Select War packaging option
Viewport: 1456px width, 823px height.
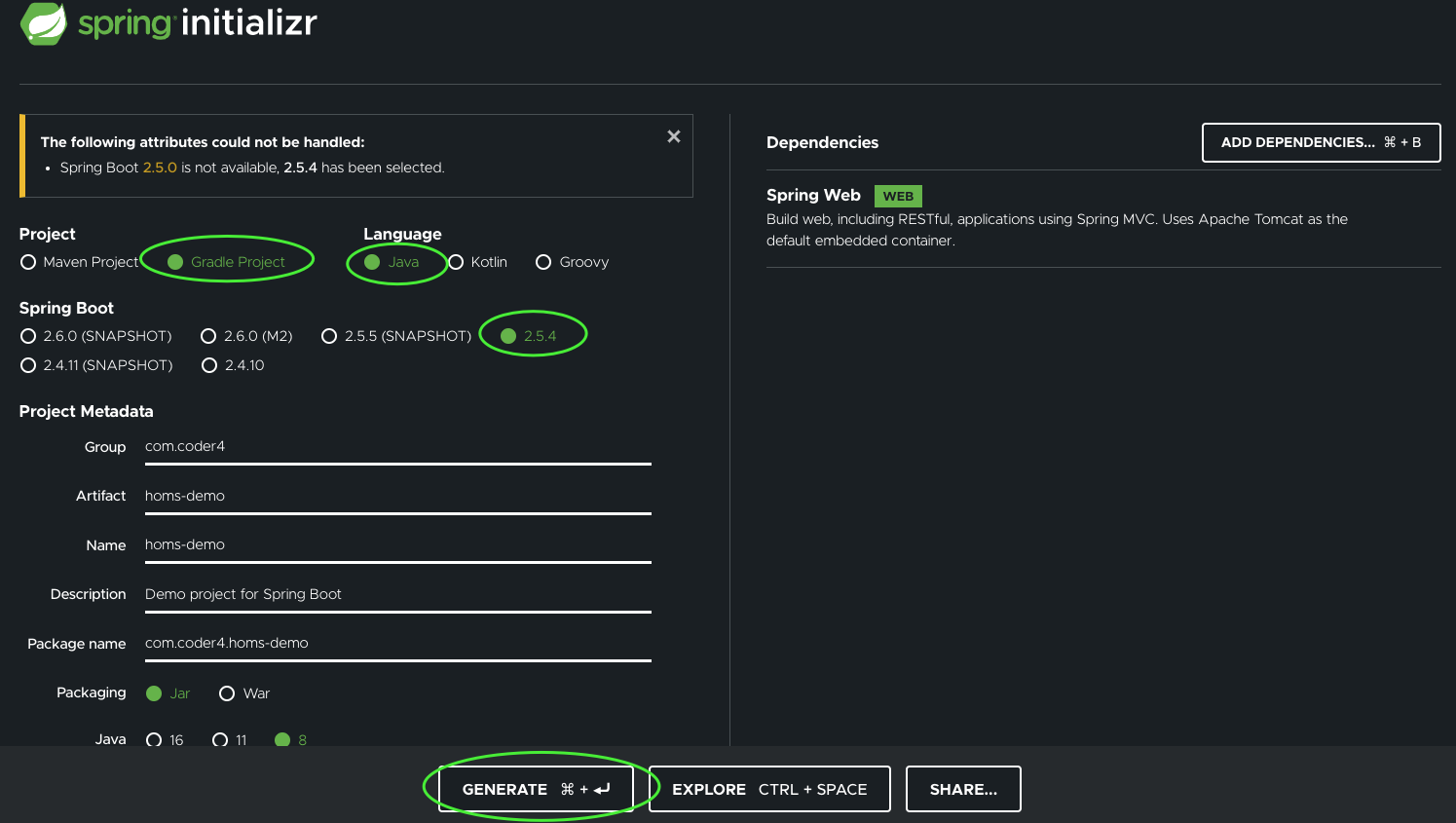coord(227,693)
